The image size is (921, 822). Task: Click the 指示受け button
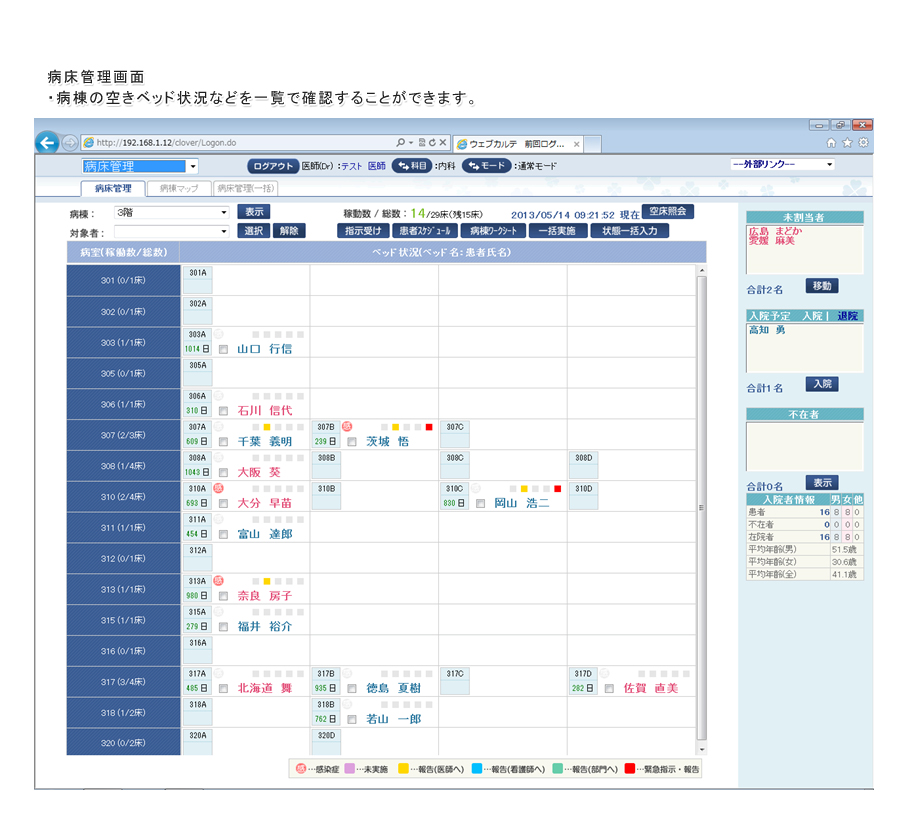[363, 231]
